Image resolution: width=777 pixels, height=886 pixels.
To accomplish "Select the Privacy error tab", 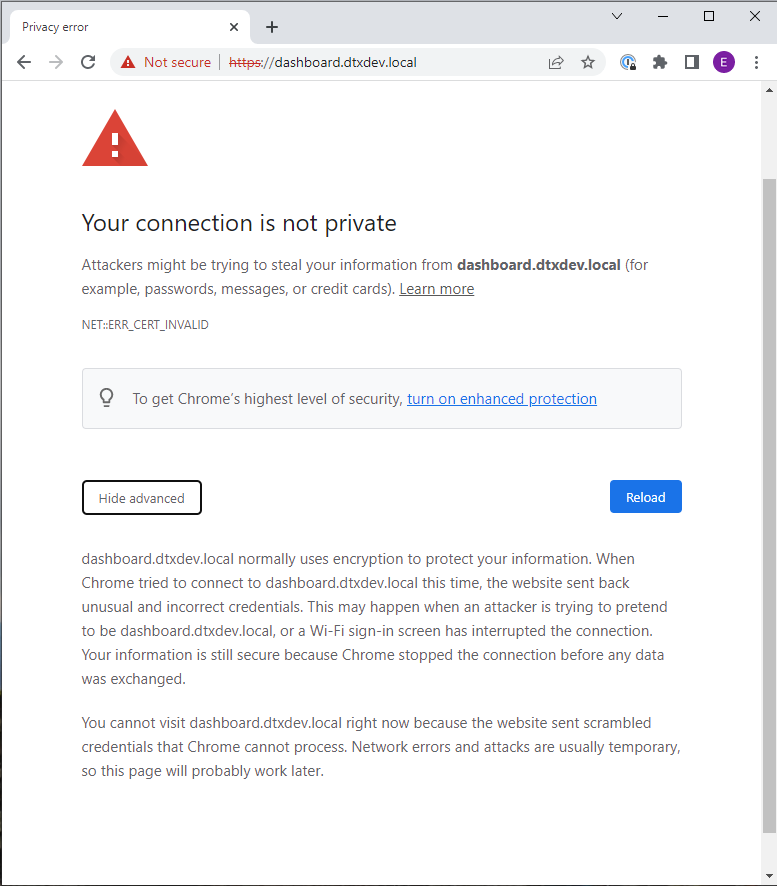I will tap(100, 27).
